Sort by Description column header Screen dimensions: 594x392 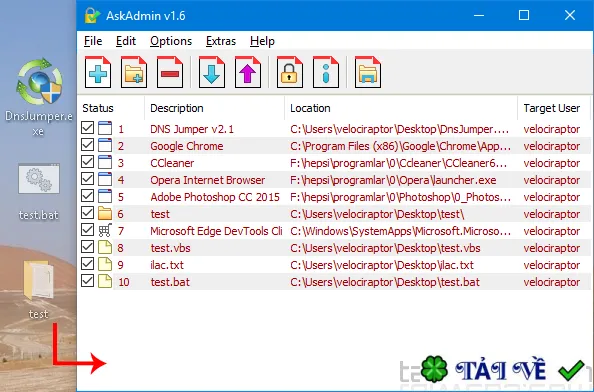click(x=214, y=108)
